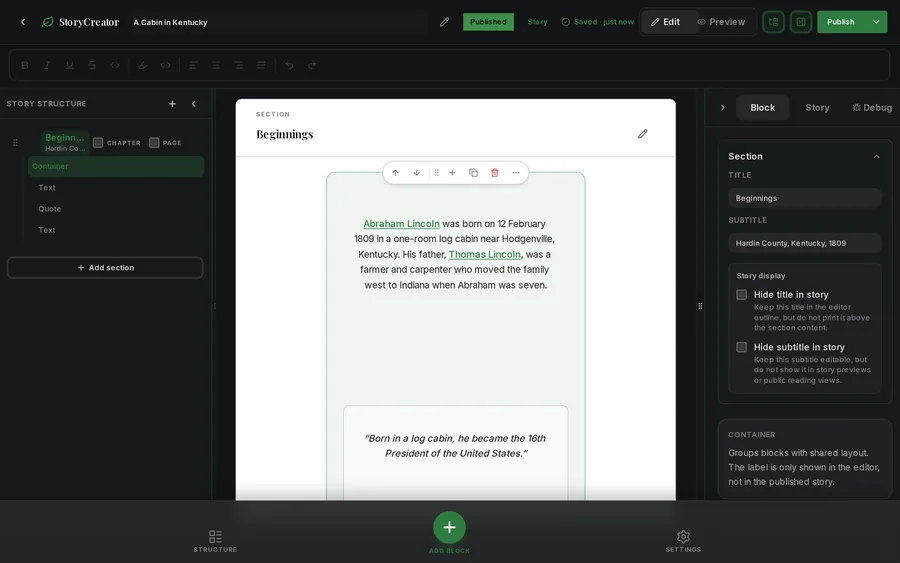Open the Story tab in right panel
Screen dimensions: 900x563
(x=817, y=107)
